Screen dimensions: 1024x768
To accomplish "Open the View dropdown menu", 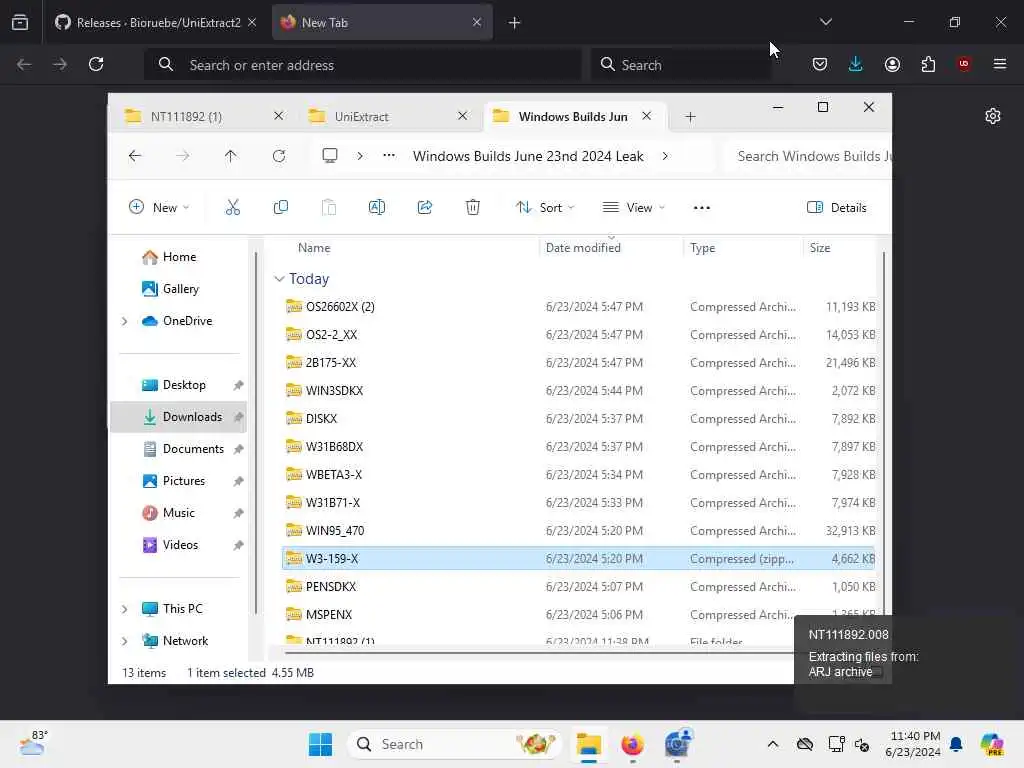I will (x=633, y=208).
